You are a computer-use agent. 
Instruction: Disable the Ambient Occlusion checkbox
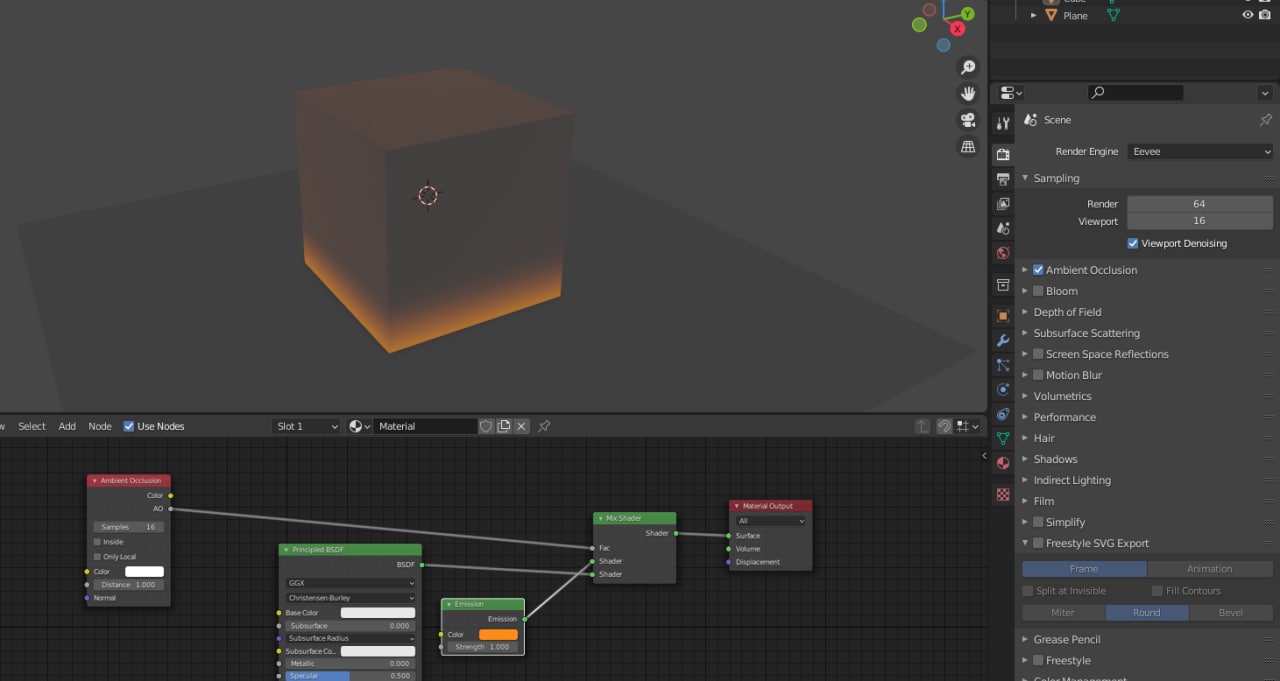tap(1038, 270)
